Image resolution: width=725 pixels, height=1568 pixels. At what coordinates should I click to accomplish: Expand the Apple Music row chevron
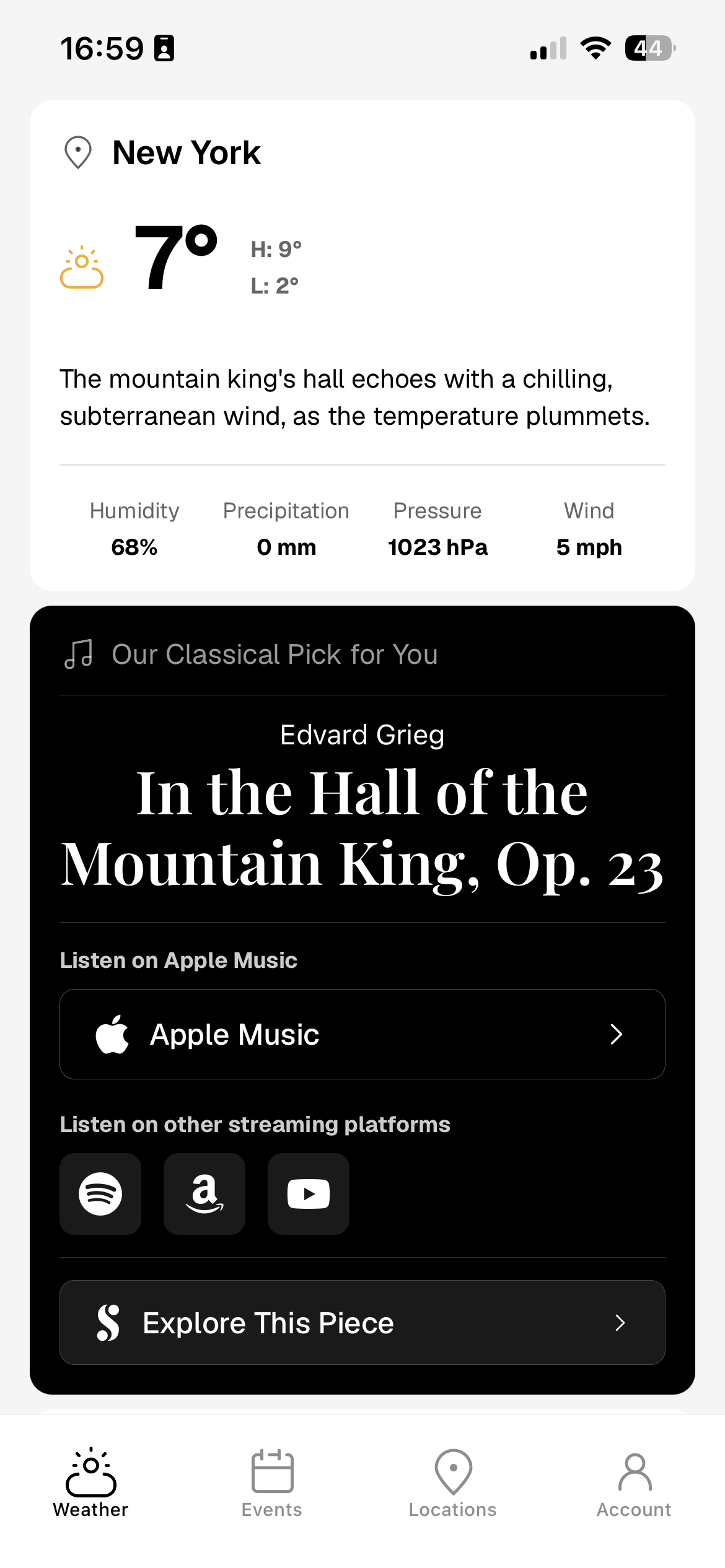tap(616, 1034)
